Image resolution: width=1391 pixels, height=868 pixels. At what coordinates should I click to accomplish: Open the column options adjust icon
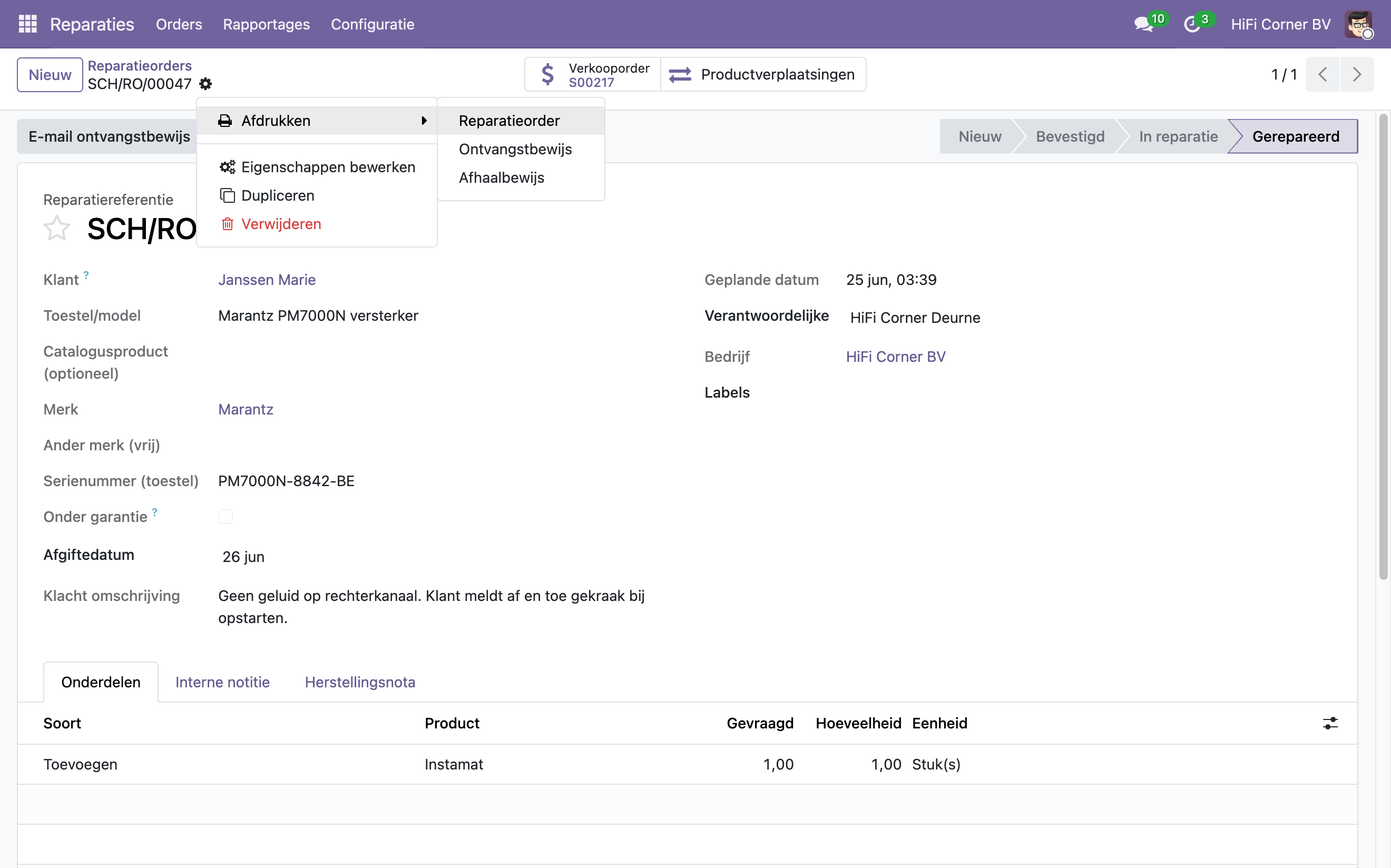click(x=1330, y=723)
